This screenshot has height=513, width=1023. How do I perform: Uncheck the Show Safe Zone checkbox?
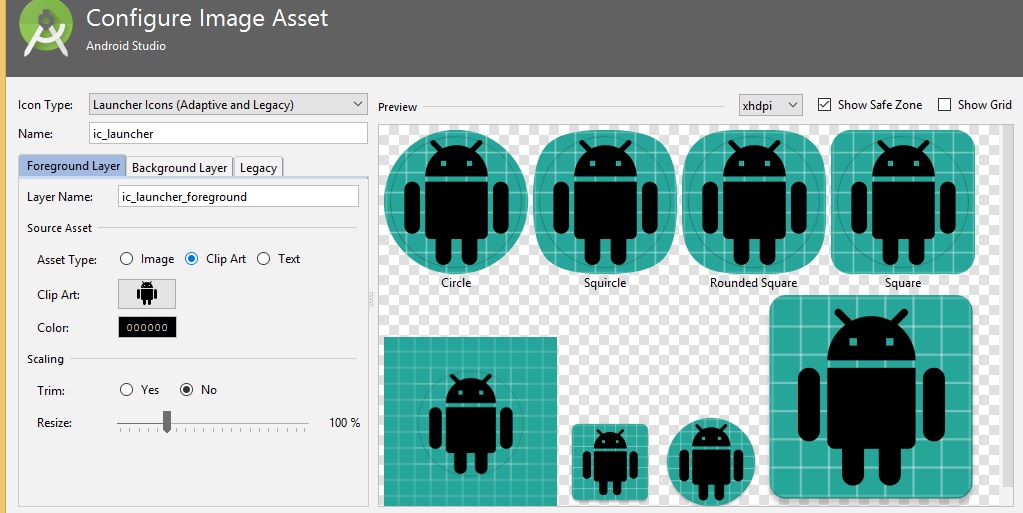pyautogui.click(x=825, y=105)
